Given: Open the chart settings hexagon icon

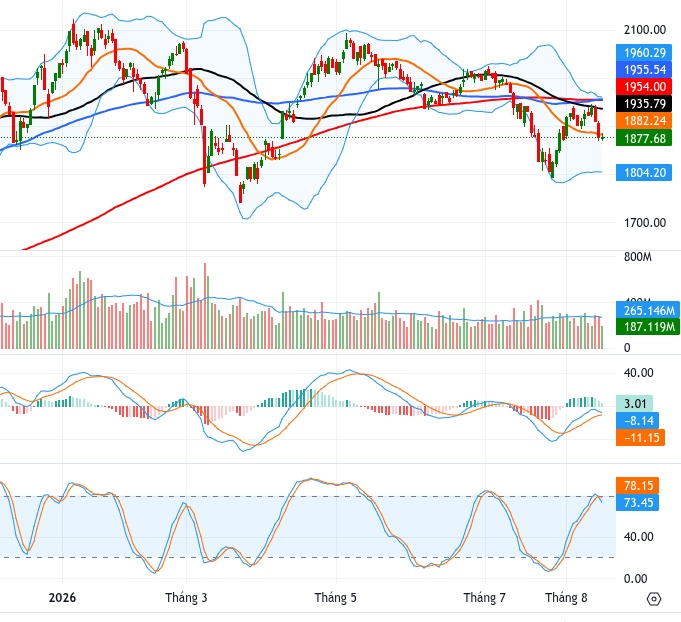Looking at the screenshot, I should [x=654, y=599].
